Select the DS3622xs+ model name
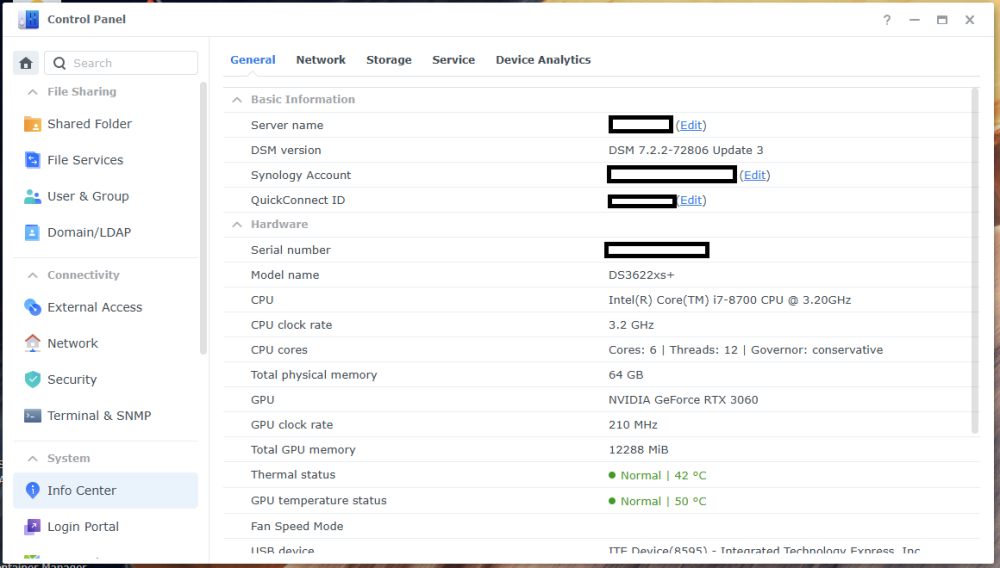This screenshot has width=1000, height=568. point(641,275)
